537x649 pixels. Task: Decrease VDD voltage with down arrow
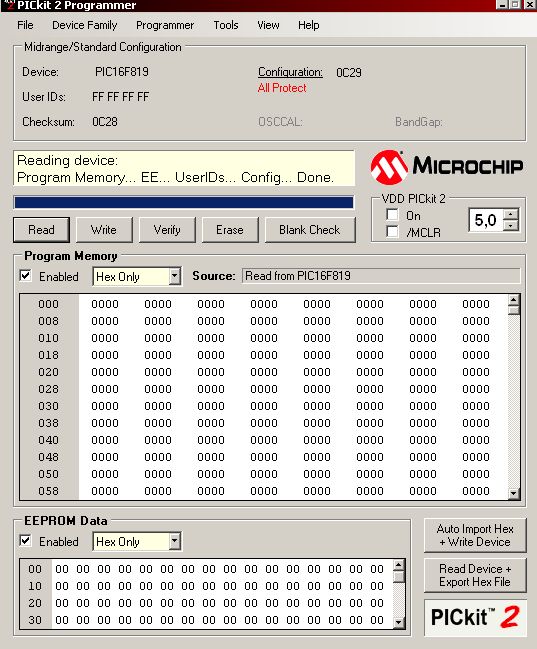coord(511,225)
